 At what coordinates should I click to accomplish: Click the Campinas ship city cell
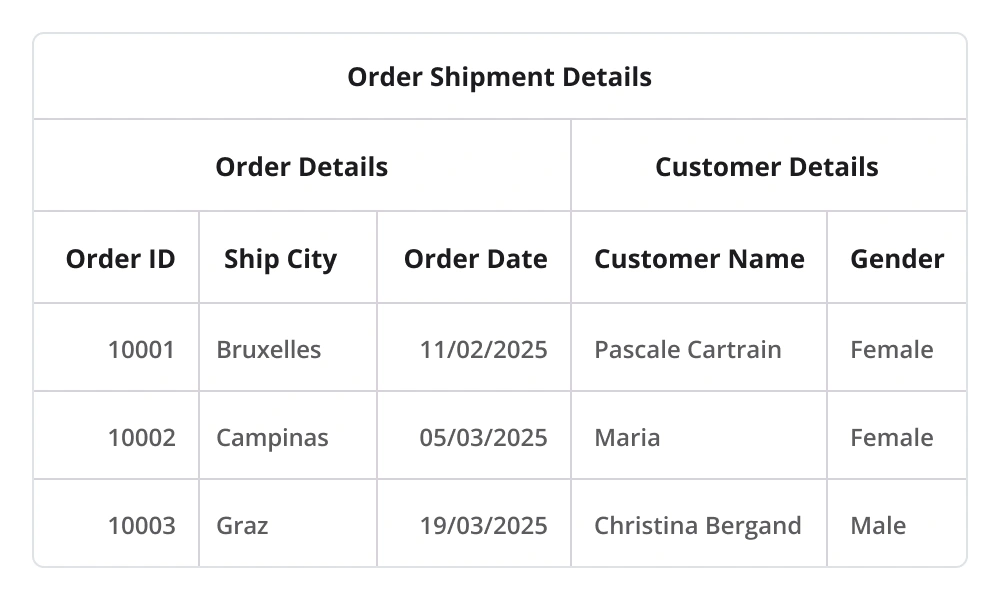tap(272, 437)
